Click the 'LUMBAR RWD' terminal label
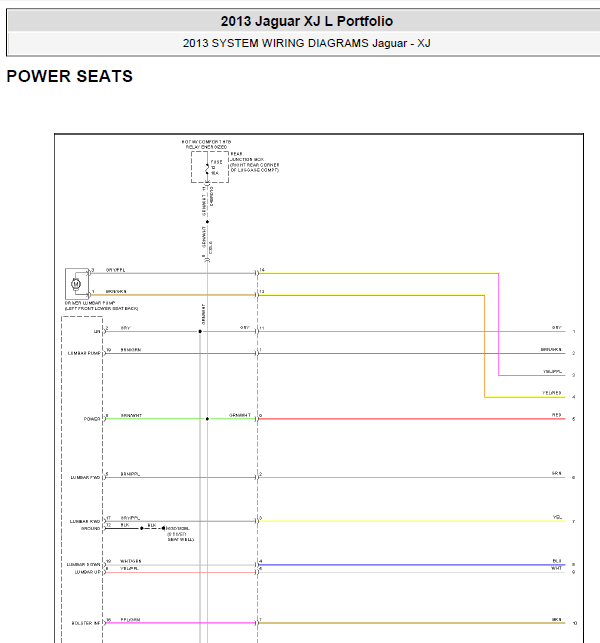The image size is (600, 643). (85, 522)
